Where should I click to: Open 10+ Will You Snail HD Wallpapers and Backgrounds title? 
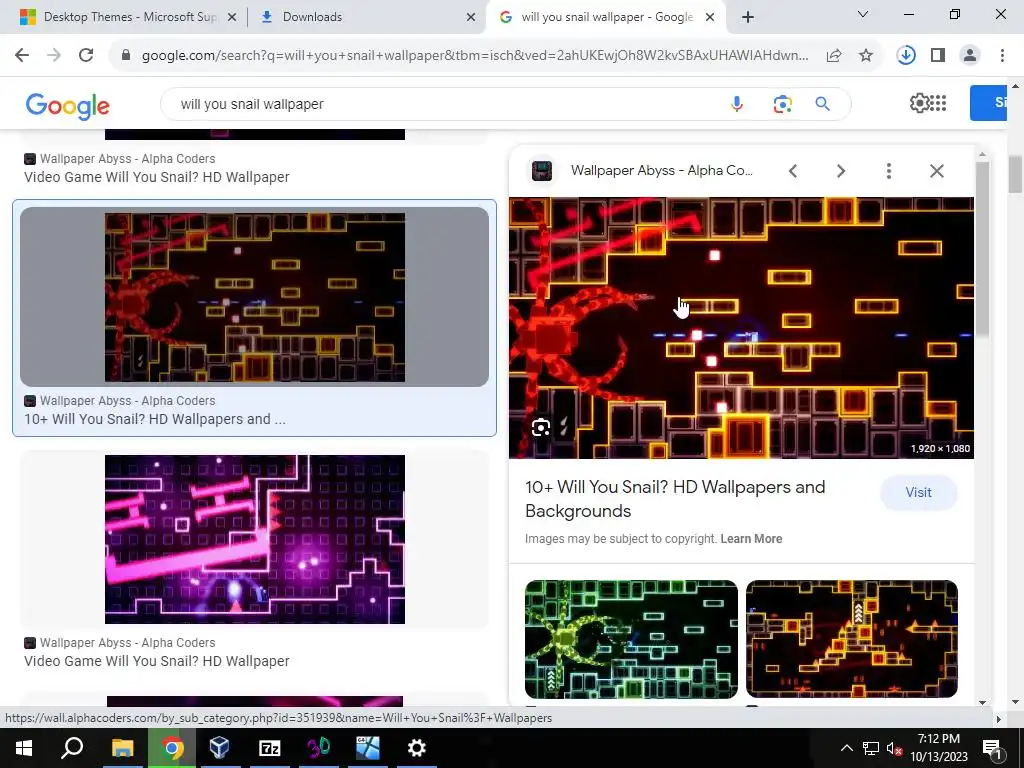675,499
